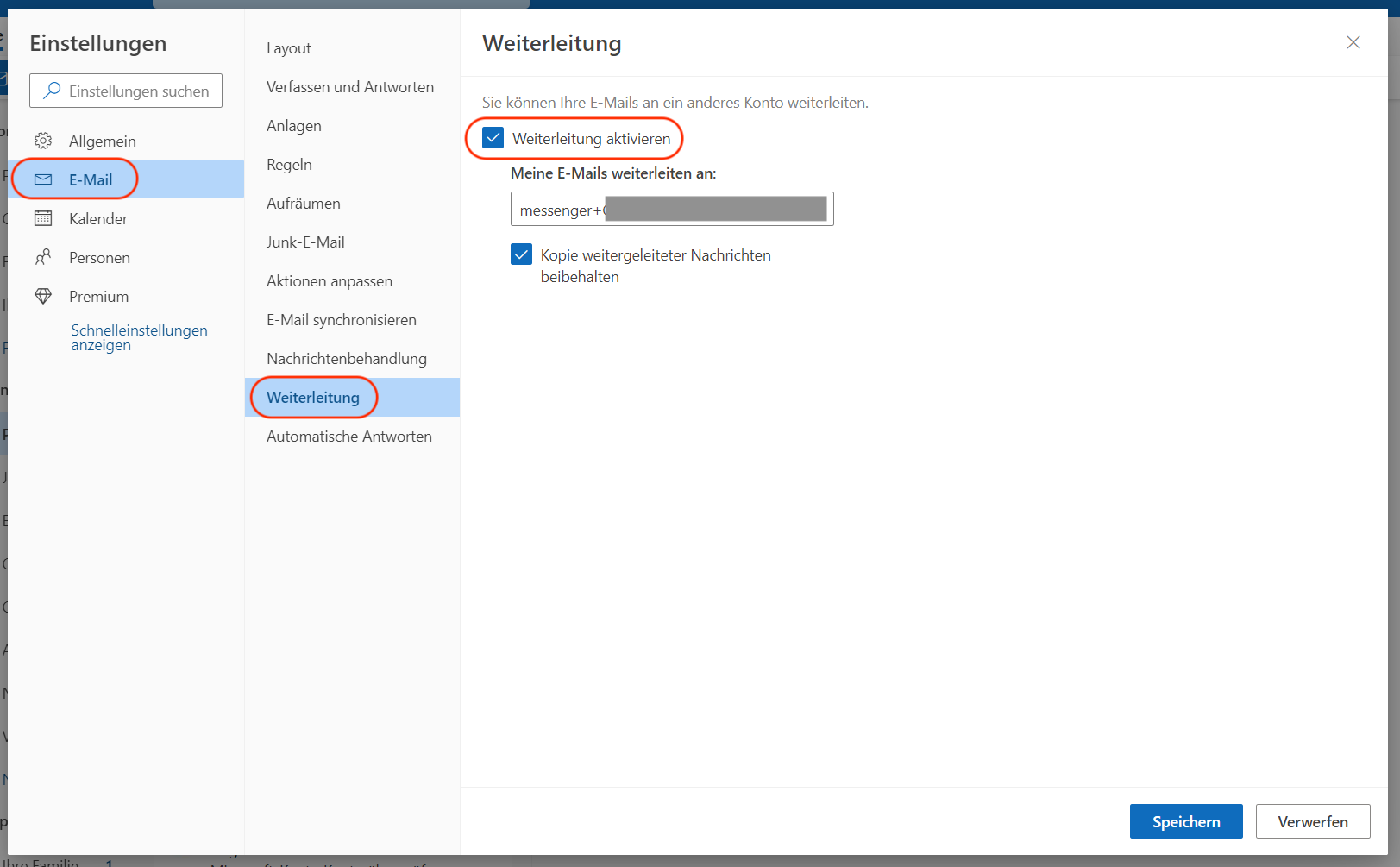Open Schnelleinstellungen anzeigen link
This screenshot has height=867, width=1400.
(x=139, y=337)
